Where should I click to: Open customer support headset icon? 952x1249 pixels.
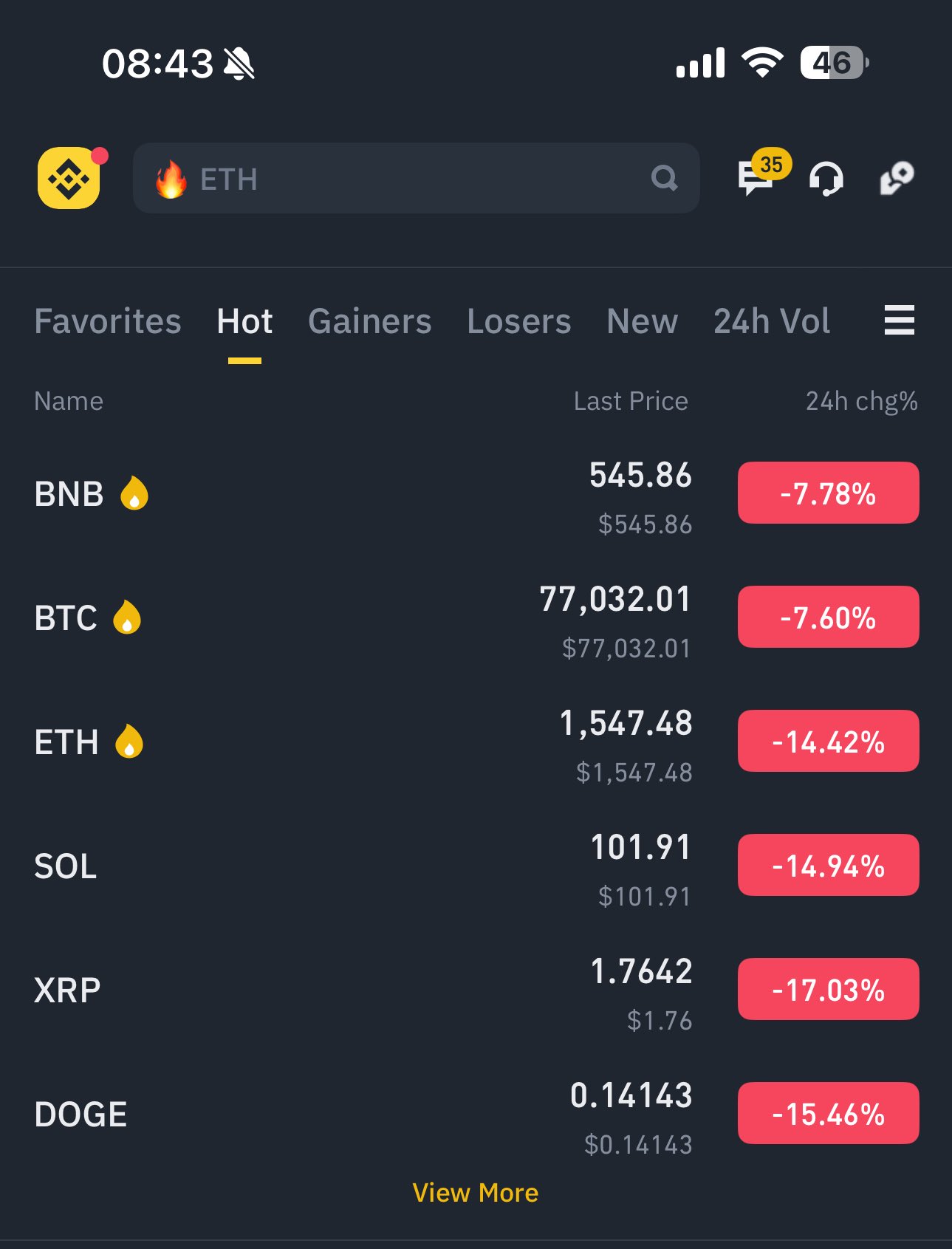point(826,179)
